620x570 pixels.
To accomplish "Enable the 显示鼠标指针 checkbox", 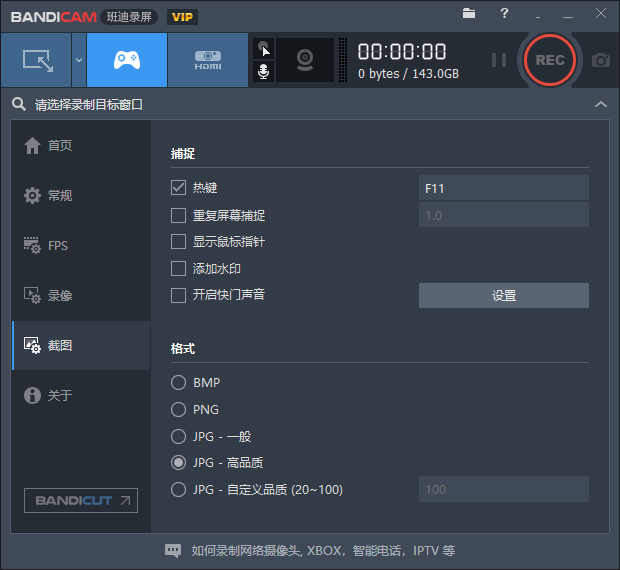I will click(179, 242).
